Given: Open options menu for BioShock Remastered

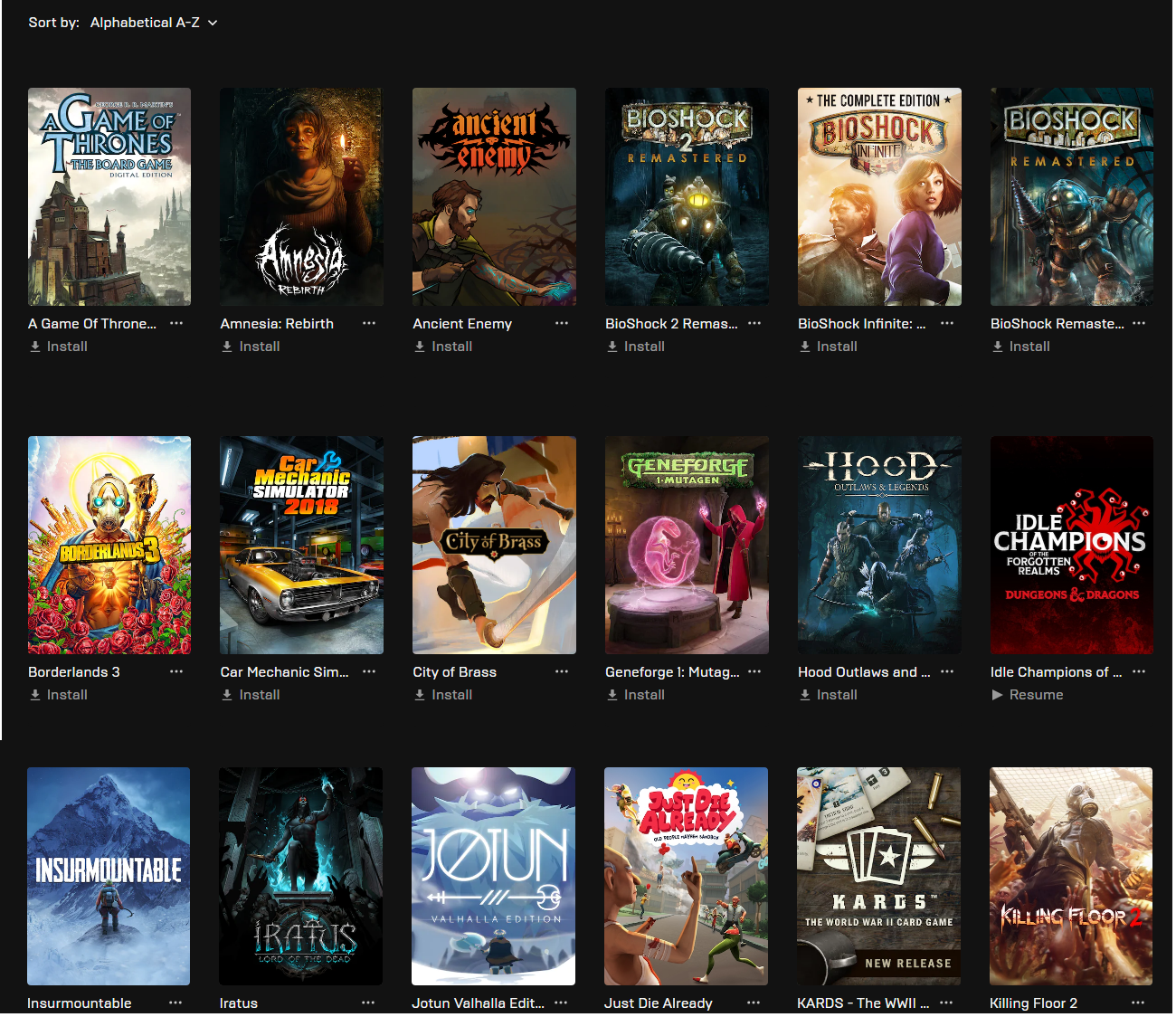Looking at the screenshot, I should pos(1139,323).
